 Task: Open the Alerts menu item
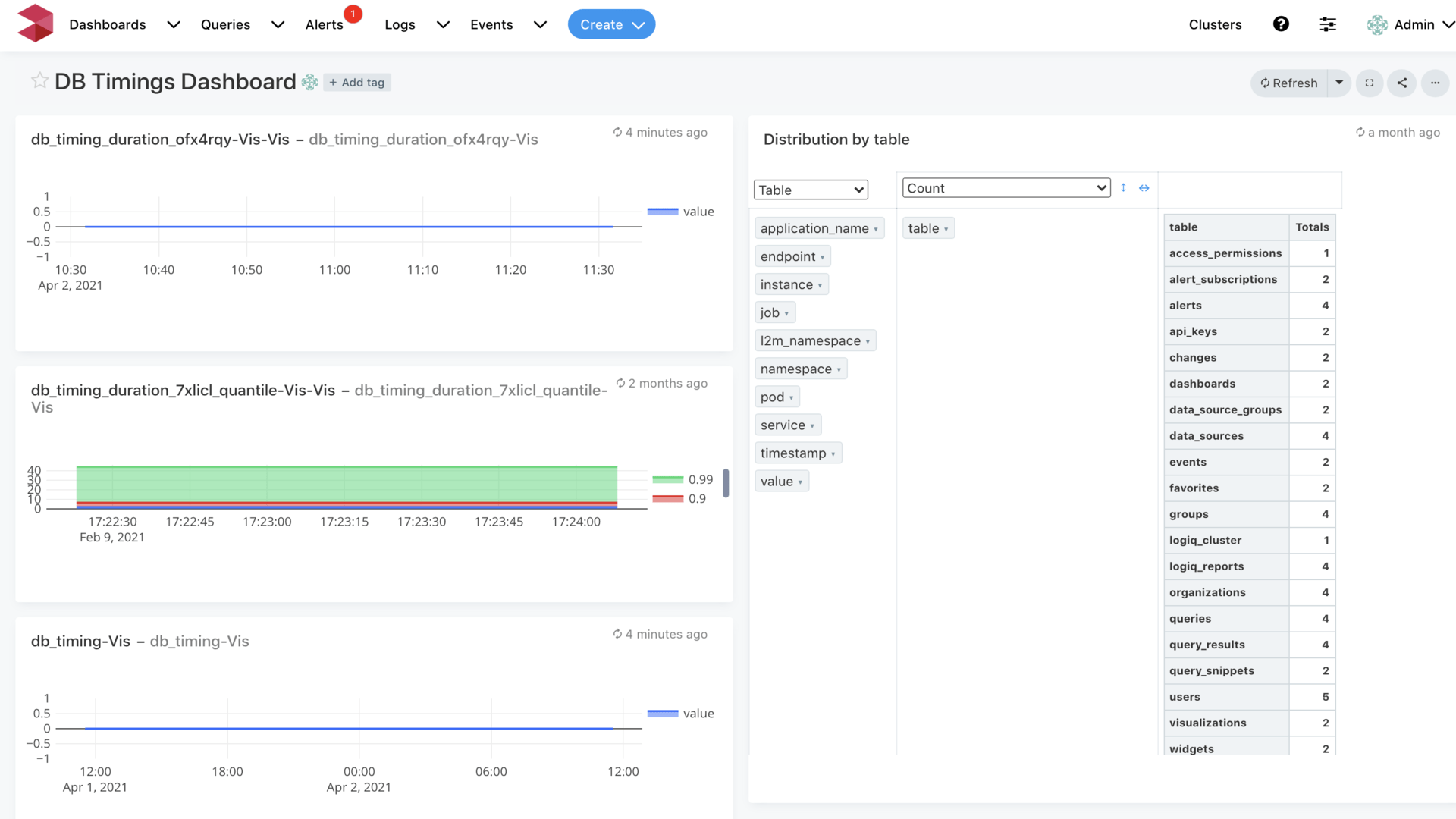[325, 24]
